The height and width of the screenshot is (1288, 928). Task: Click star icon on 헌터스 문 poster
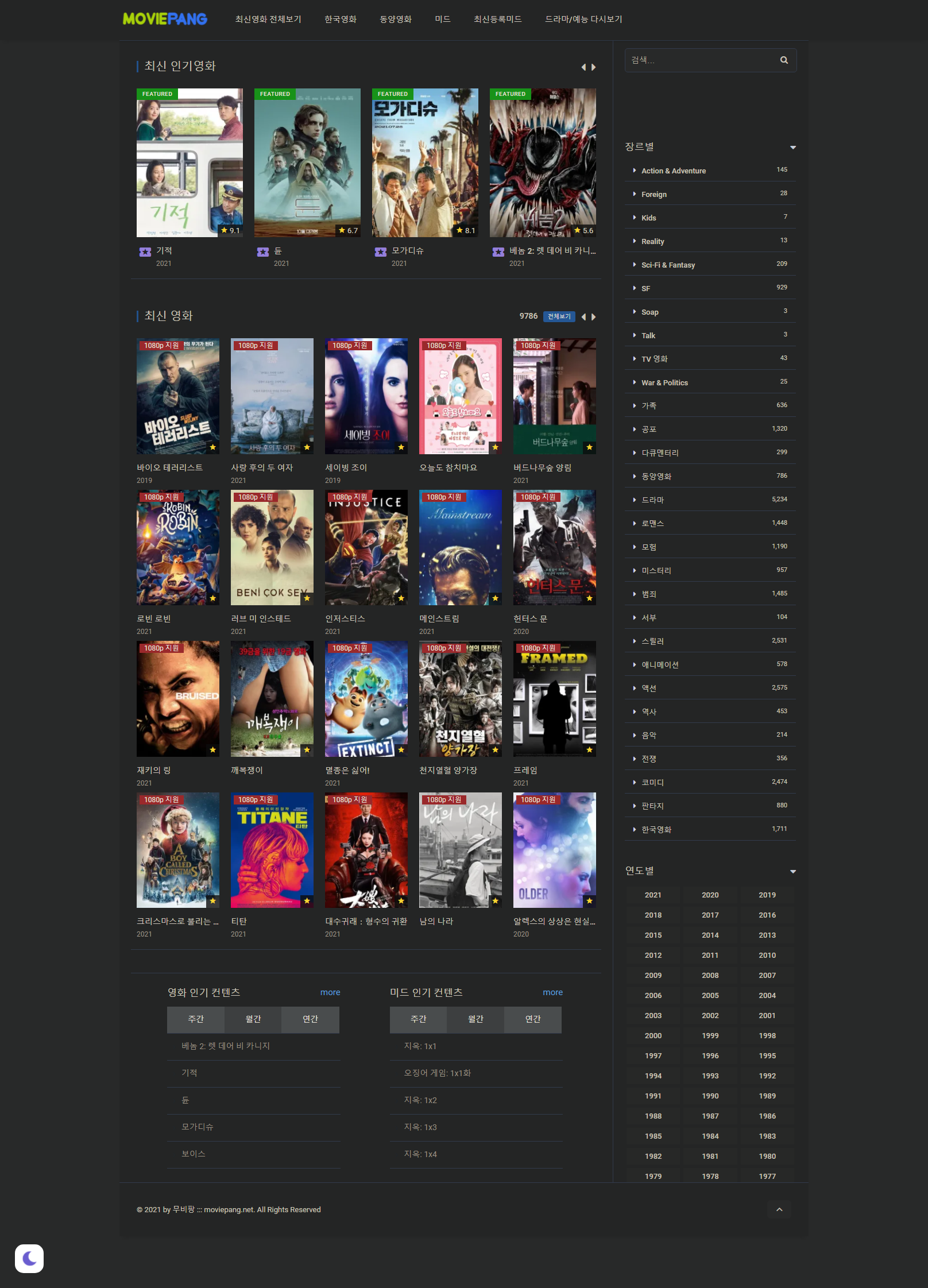590,598
